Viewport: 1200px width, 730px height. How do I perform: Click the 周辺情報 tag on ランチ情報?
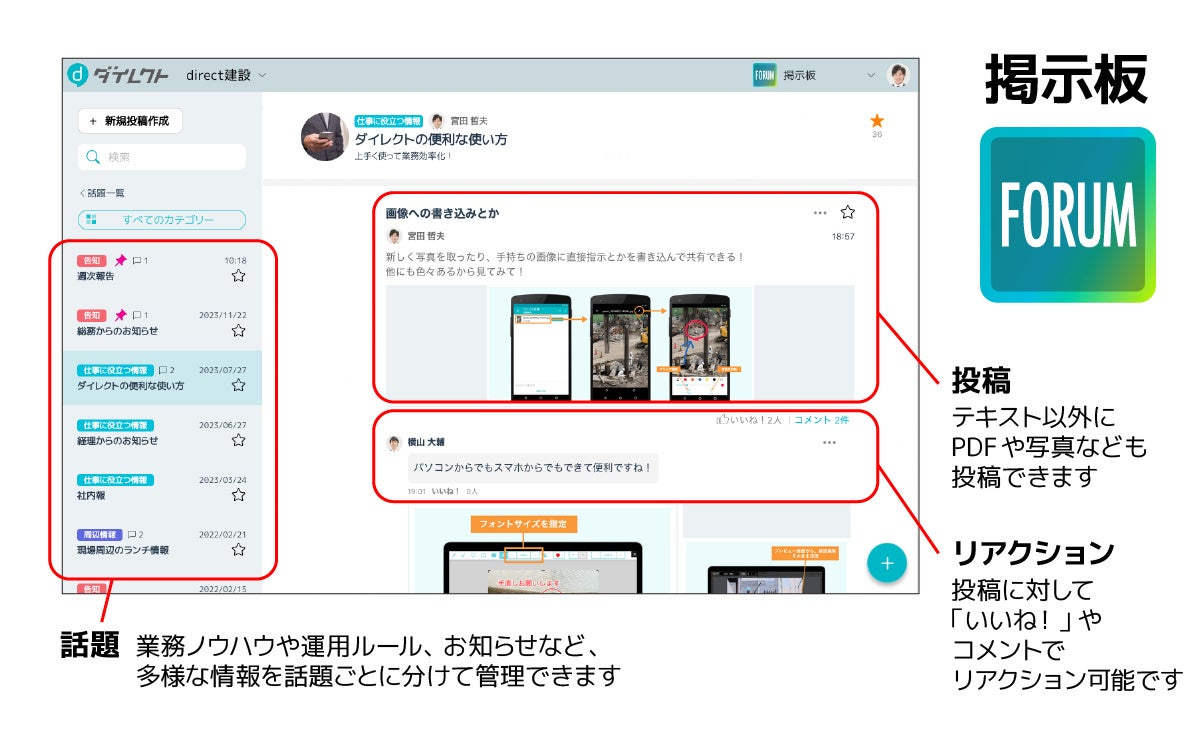point(100,535)
